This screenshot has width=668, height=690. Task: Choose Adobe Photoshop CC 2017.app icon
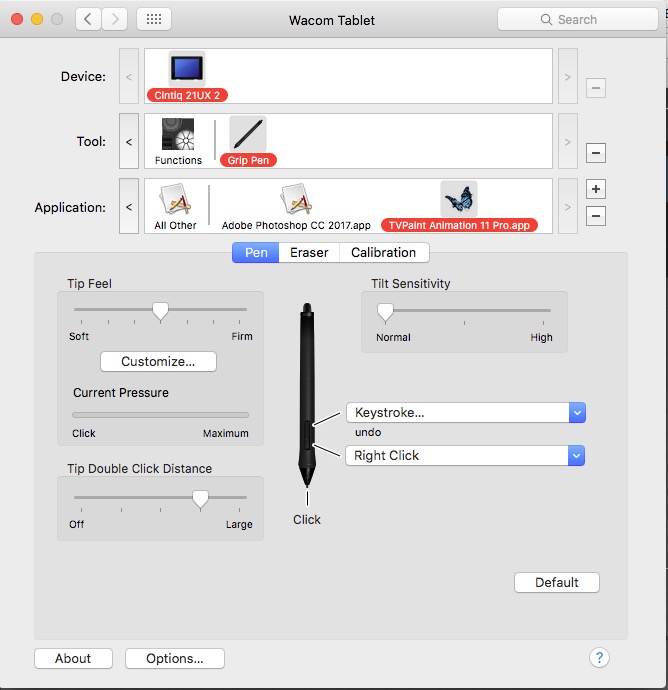click(x=296, y=199)
